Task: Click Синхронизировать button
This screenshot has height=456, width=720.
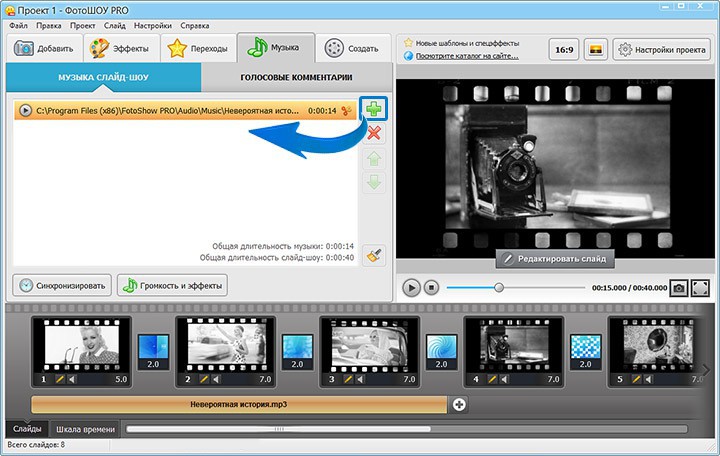Action: [62, 286]
